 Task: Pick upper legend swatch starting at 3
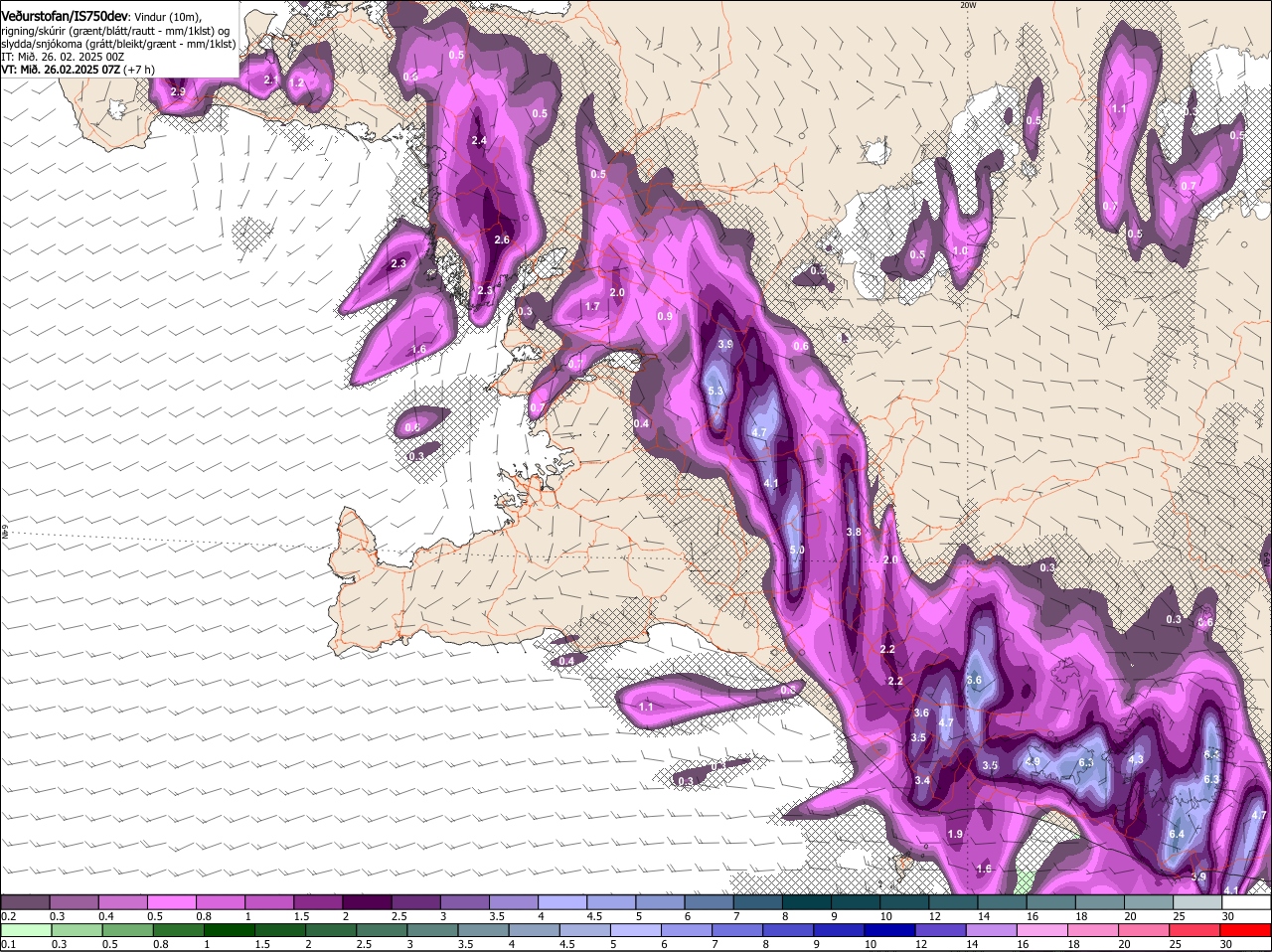(x=464, y=901)
